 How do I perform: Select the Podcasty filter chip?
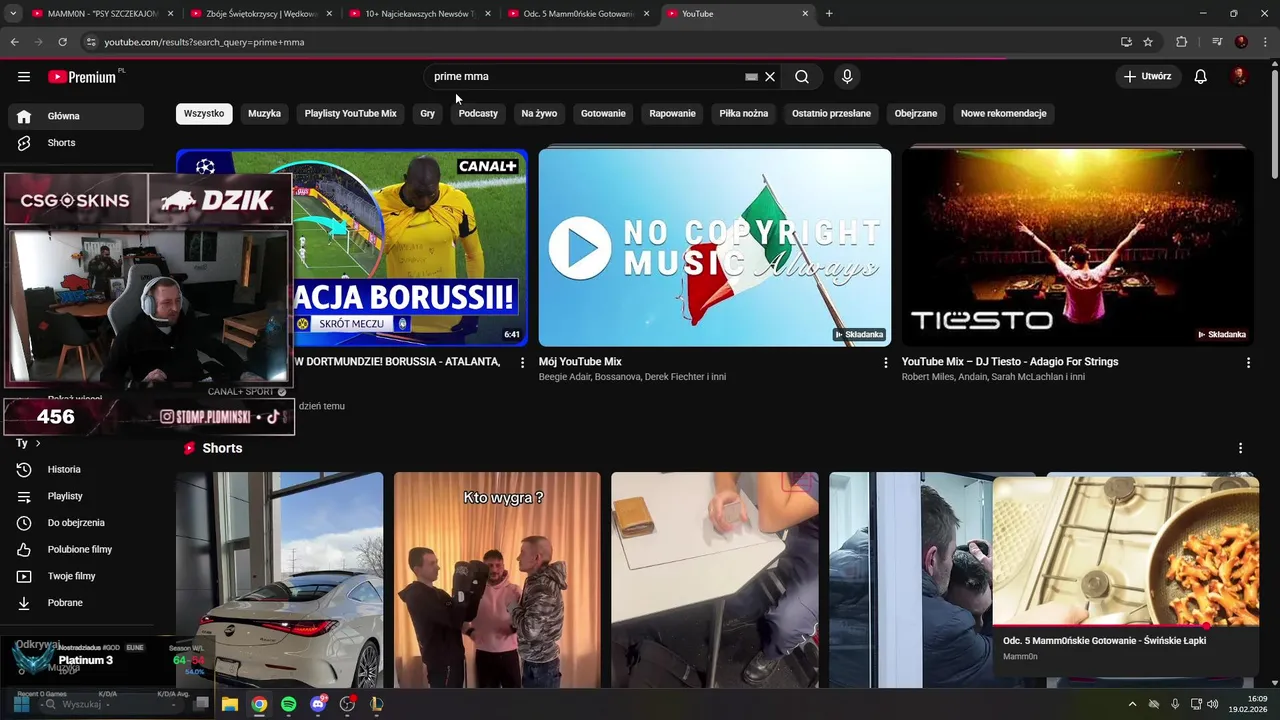coord(478,114)
